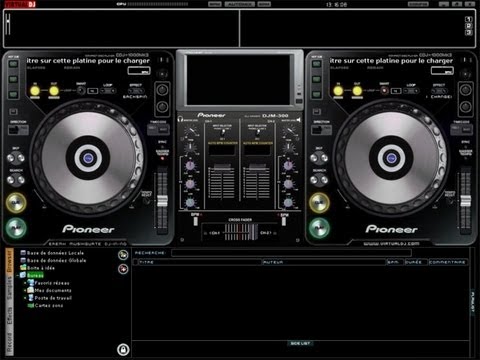Trigger hot cue 1 on left deck
The width and height of the screenshot is (480, 360).
tap(13, 64)
